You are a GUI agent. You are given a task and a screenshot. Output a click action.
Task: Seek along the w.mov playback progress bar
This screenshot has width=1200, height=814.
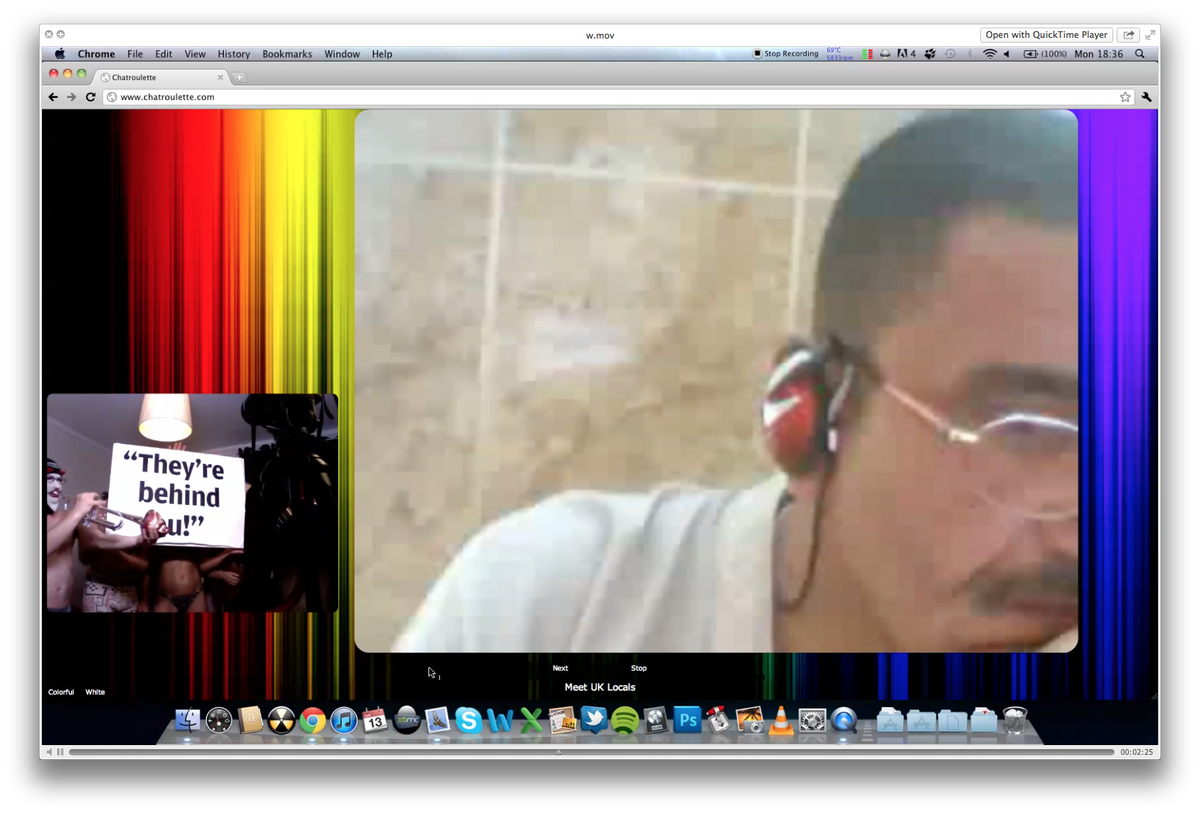pyautogui.click(x=591, y=752)
